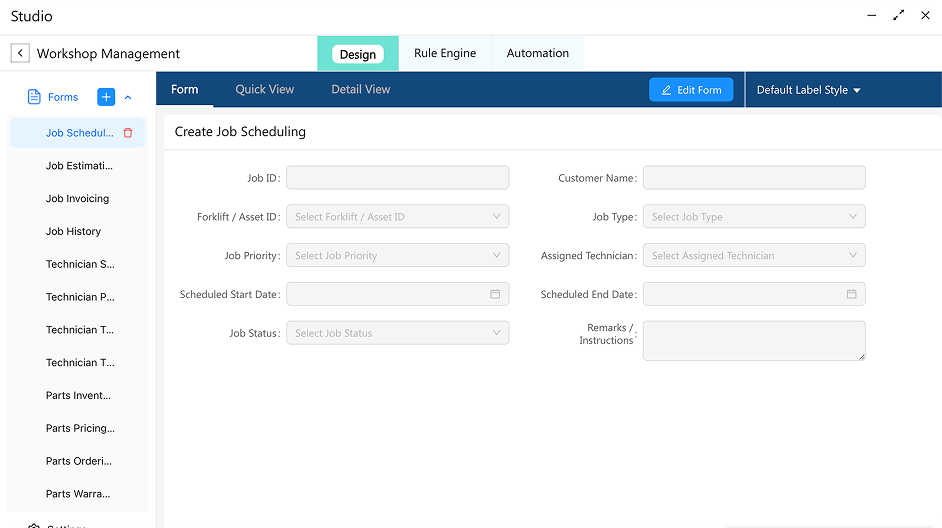Select Job Invoicing form in sidebar
The height and width of the screenshot is (528, 942).
coord(78,199)
